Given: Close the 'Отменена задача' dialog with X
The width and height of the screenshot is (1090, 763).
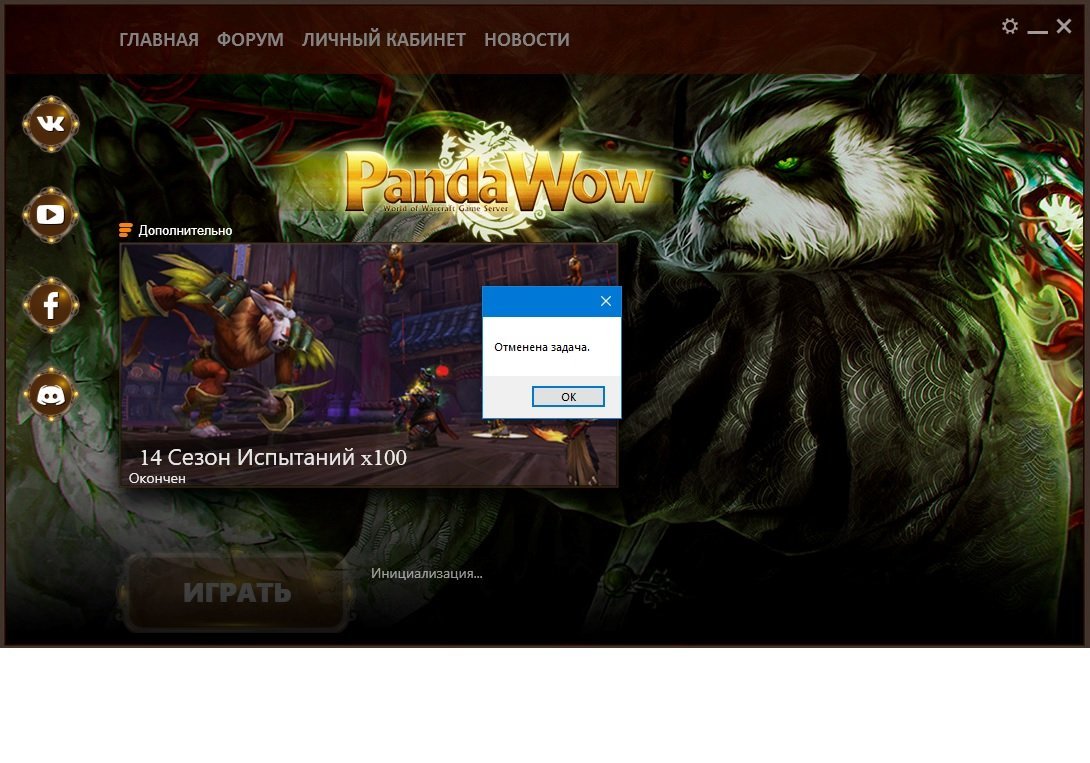Looking at the screenshot, I should point(605,301).
